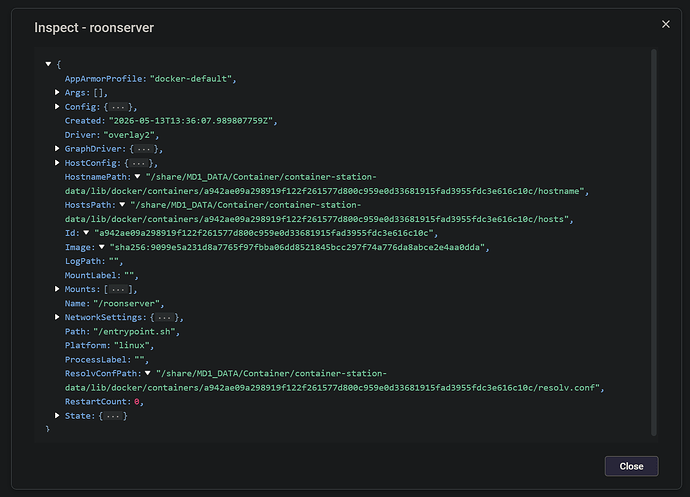The image size is (690, 497).
Task: Click the Config ellipsis placeholder
Action: [117, 107]
